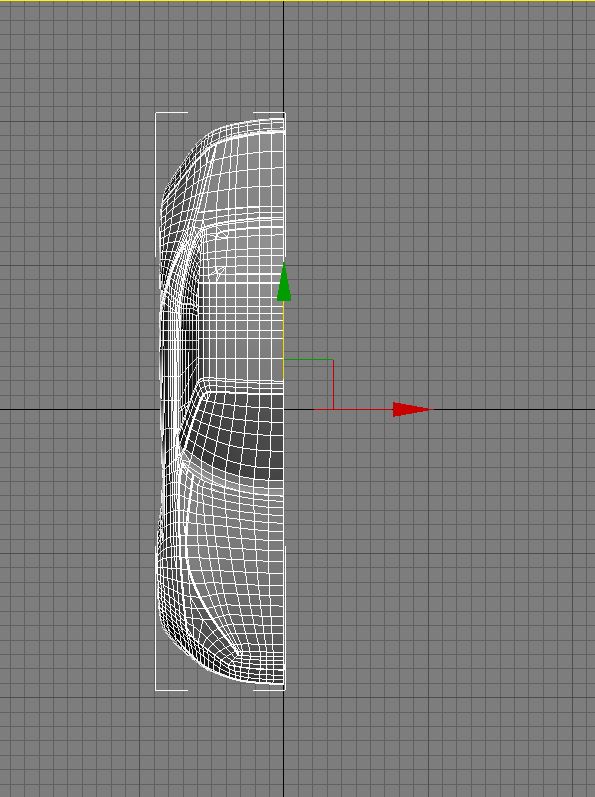Click the dense edge loops on mesh's left side
Image resolution: width=595 pixels, height=797 pixels.
coord(175,356)
